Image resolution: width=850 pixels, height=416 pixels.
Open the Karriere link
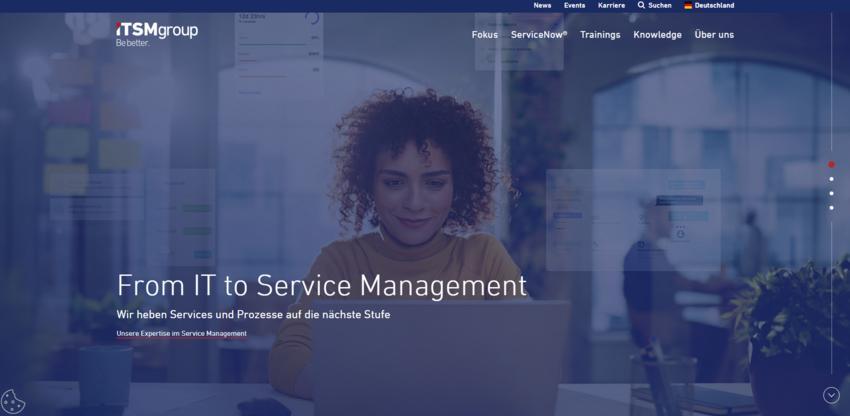(x=611, y=5)
